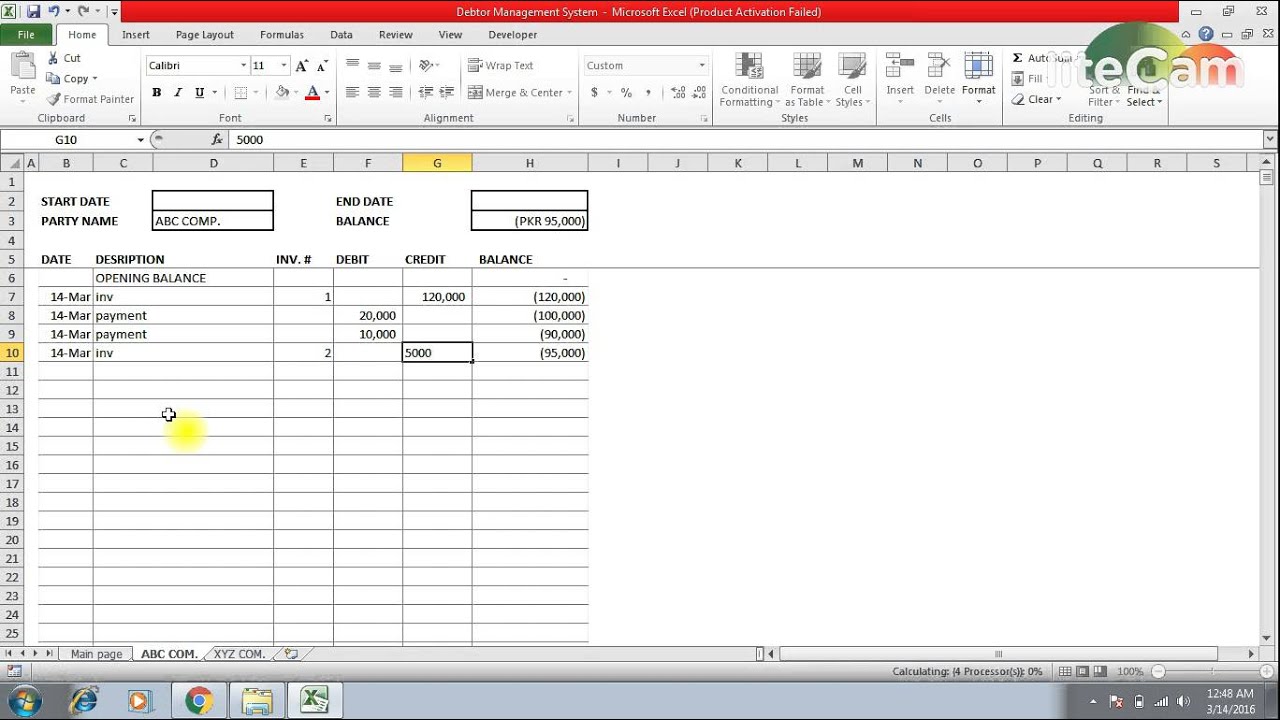
Task: Click Bottom Align icon
Action: [x=396, y=65]
